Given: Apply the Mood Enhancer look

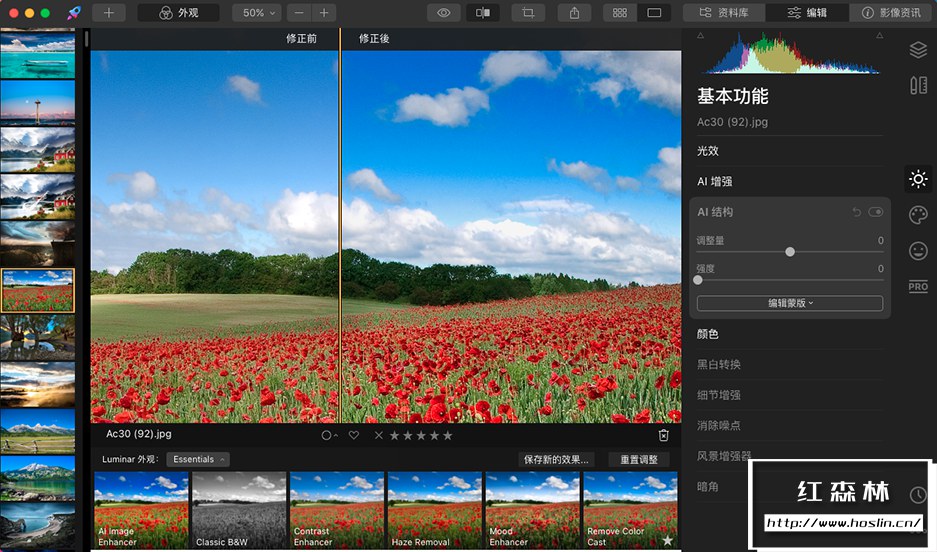Looking at the screenshot, I should coord(532,510).
